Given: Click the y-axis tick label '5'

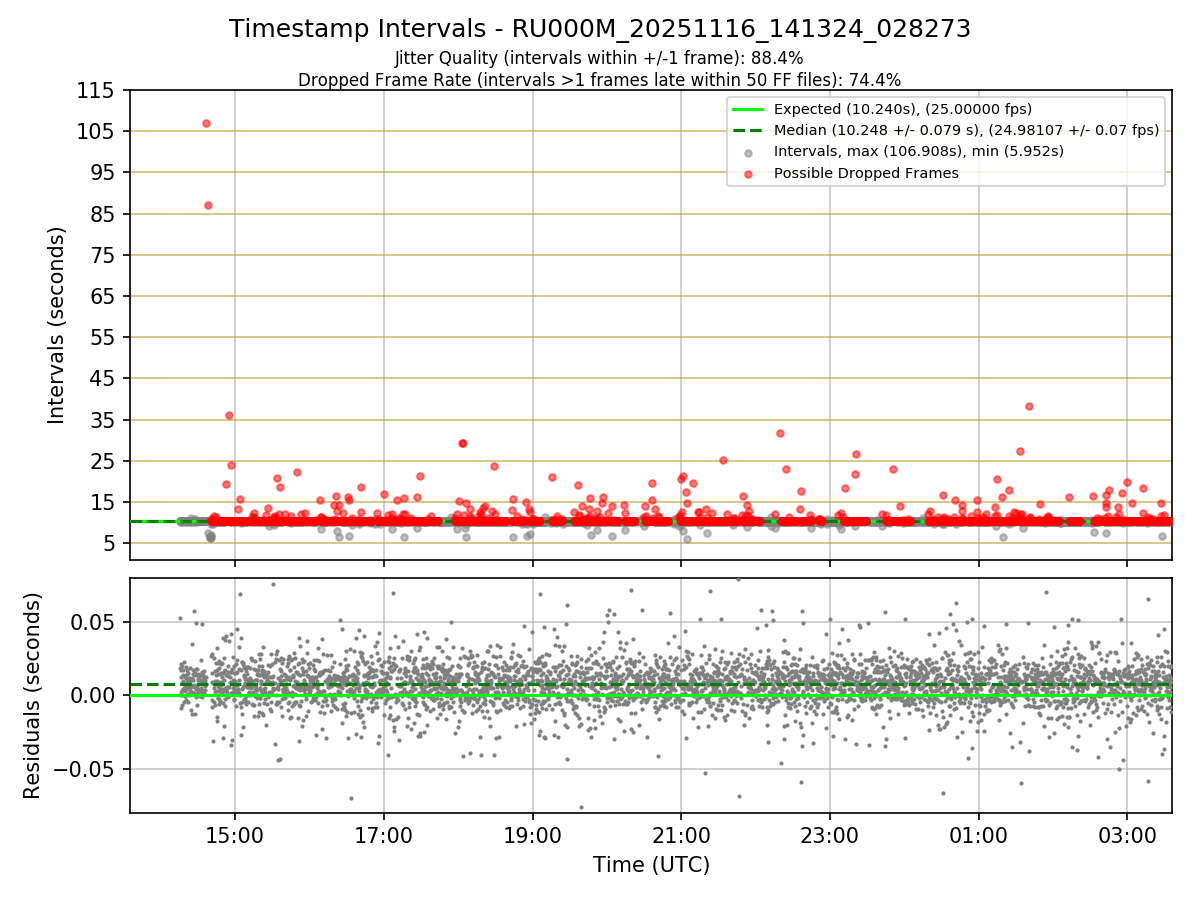Looking at the screenshot, I should tap(108, 545).
